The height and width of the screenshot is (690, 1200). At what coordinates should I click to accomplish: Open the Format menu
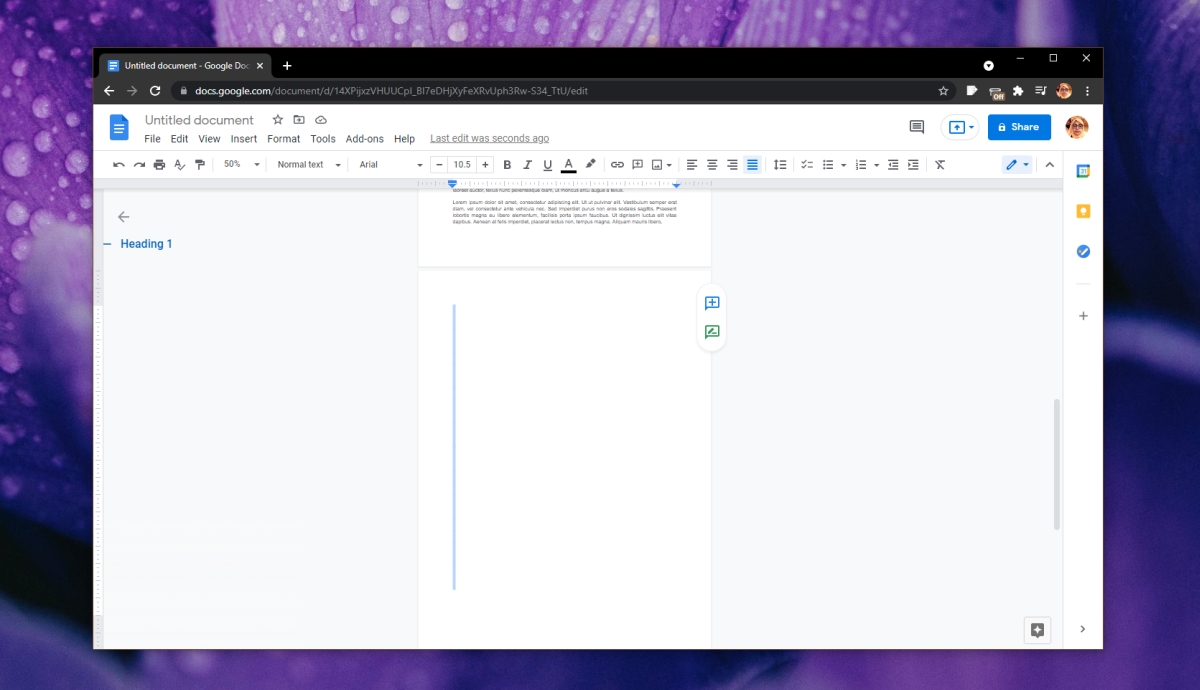coord(283,139)
